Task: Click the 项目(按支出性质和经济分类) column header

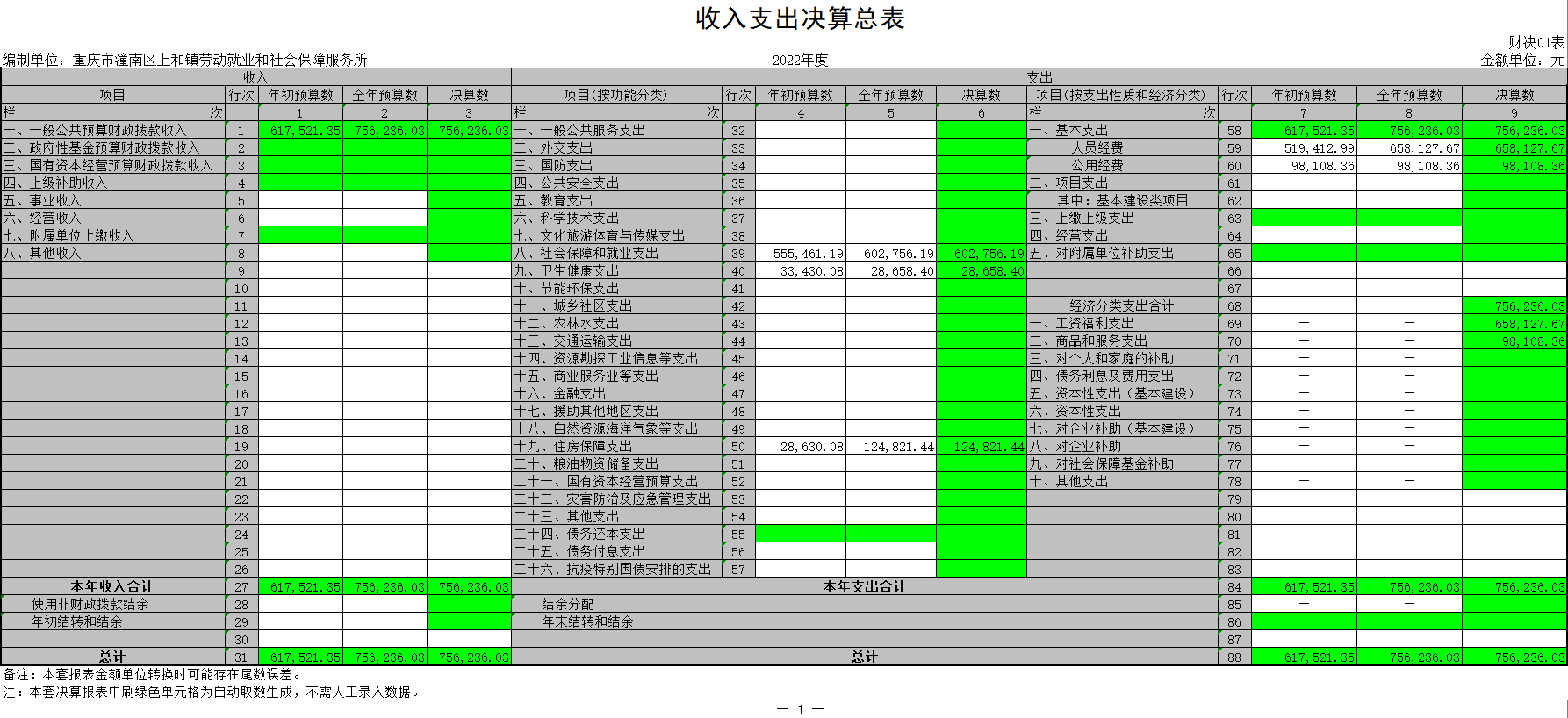Action: 1121,95
